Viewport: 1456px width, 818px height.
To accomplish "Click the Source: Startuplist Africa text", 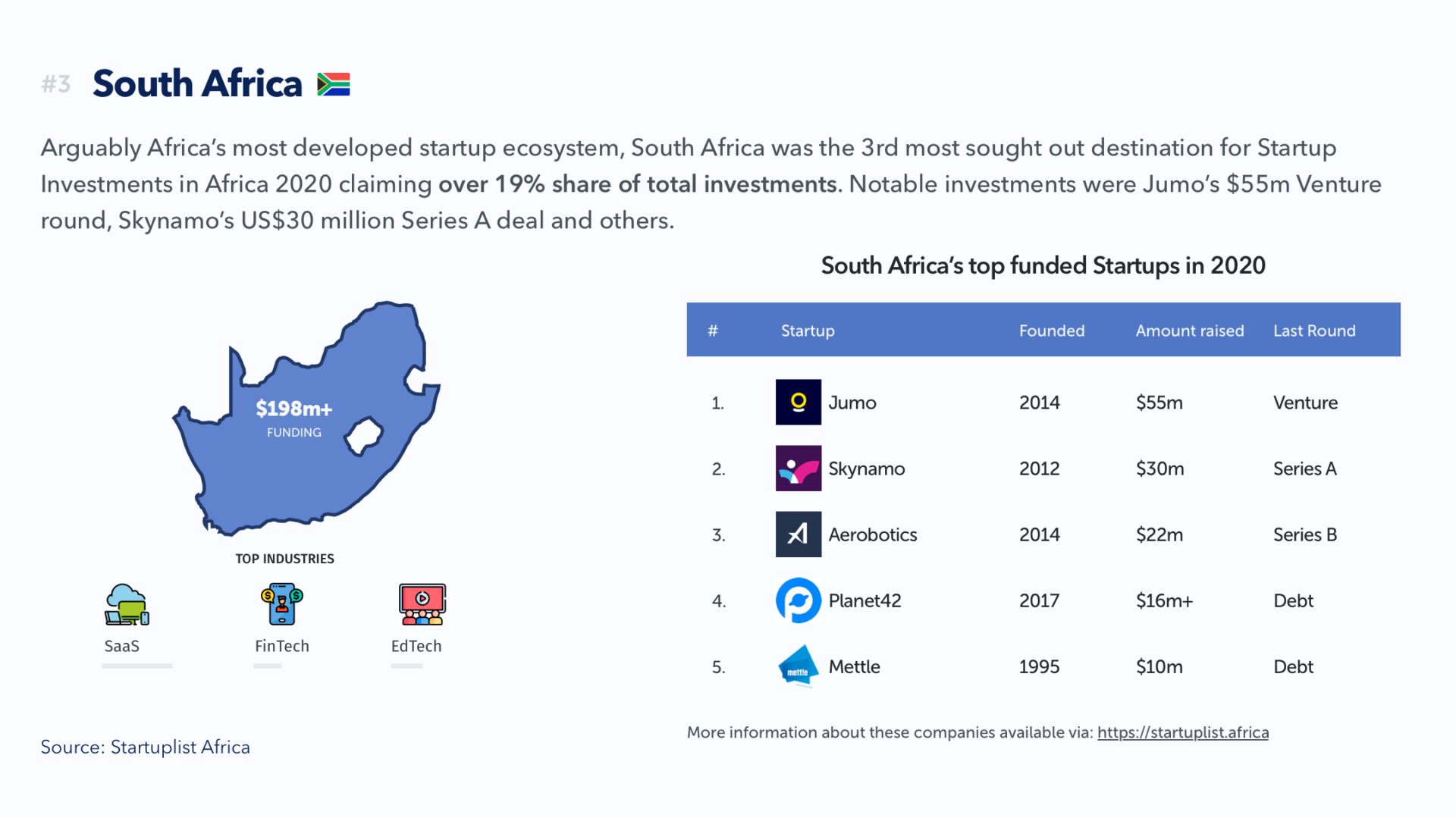I will (145, 747).
